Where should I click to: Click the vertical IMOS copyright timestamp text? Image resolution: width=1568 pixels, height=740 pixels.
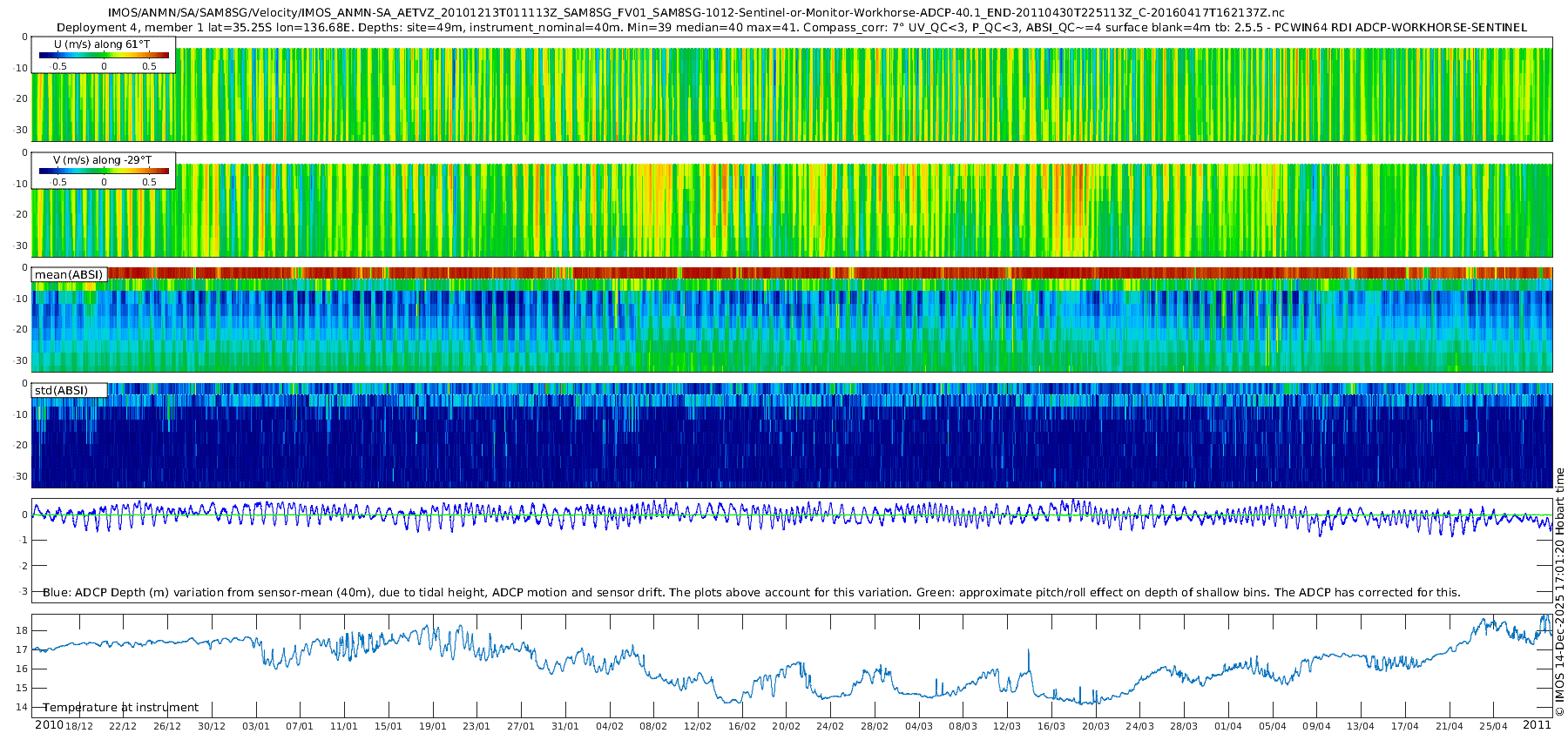click(1559, 592)
